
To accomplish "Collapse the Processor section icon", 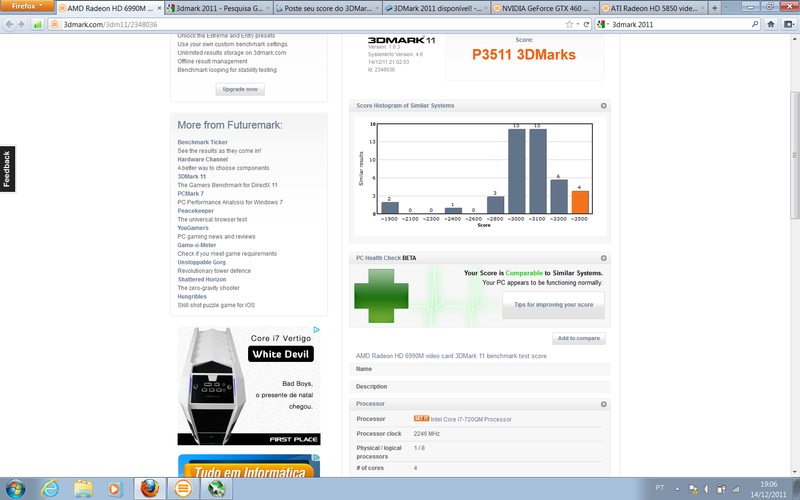I will pyautogui.click(x=604, y=404).
